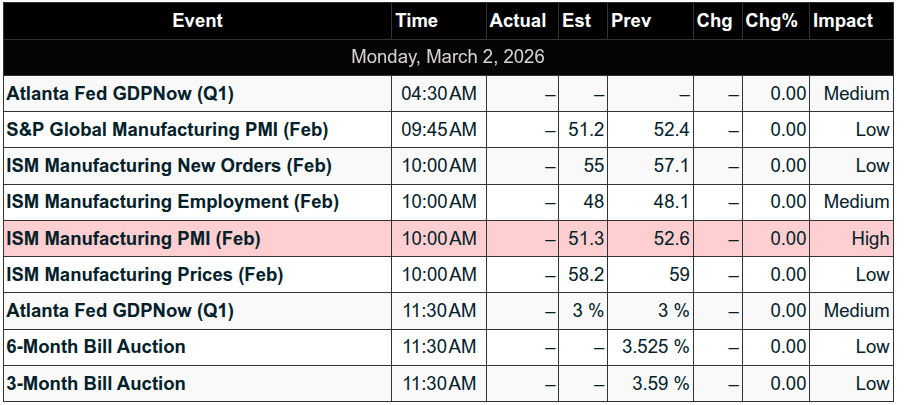The height and width of the screenshot is (405, 908).
Task: Open S&P Global Manufacturing PMI (Feb) event
Action: 167,130
